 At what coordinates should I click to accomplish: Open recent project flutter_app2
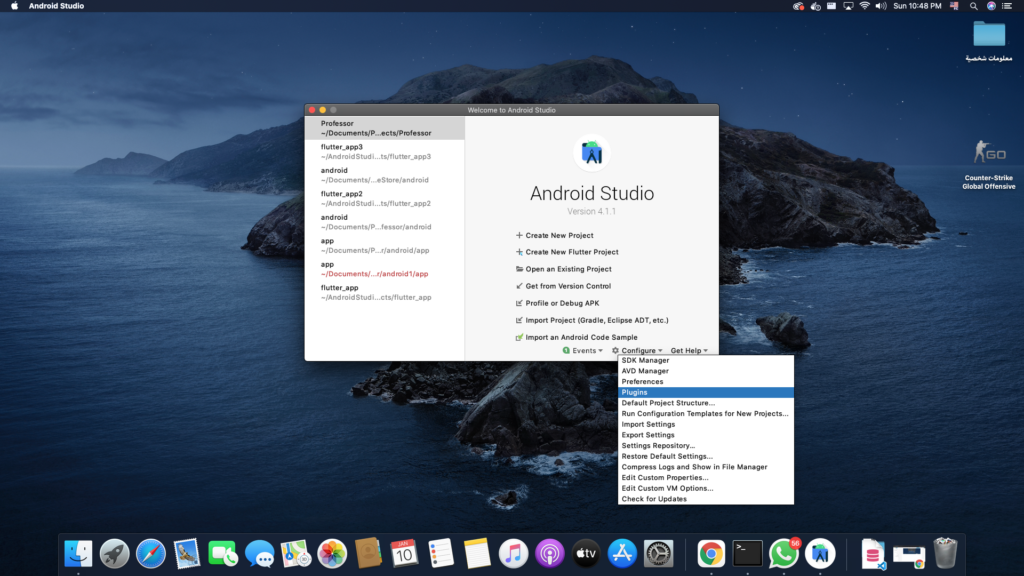[385, 199]
